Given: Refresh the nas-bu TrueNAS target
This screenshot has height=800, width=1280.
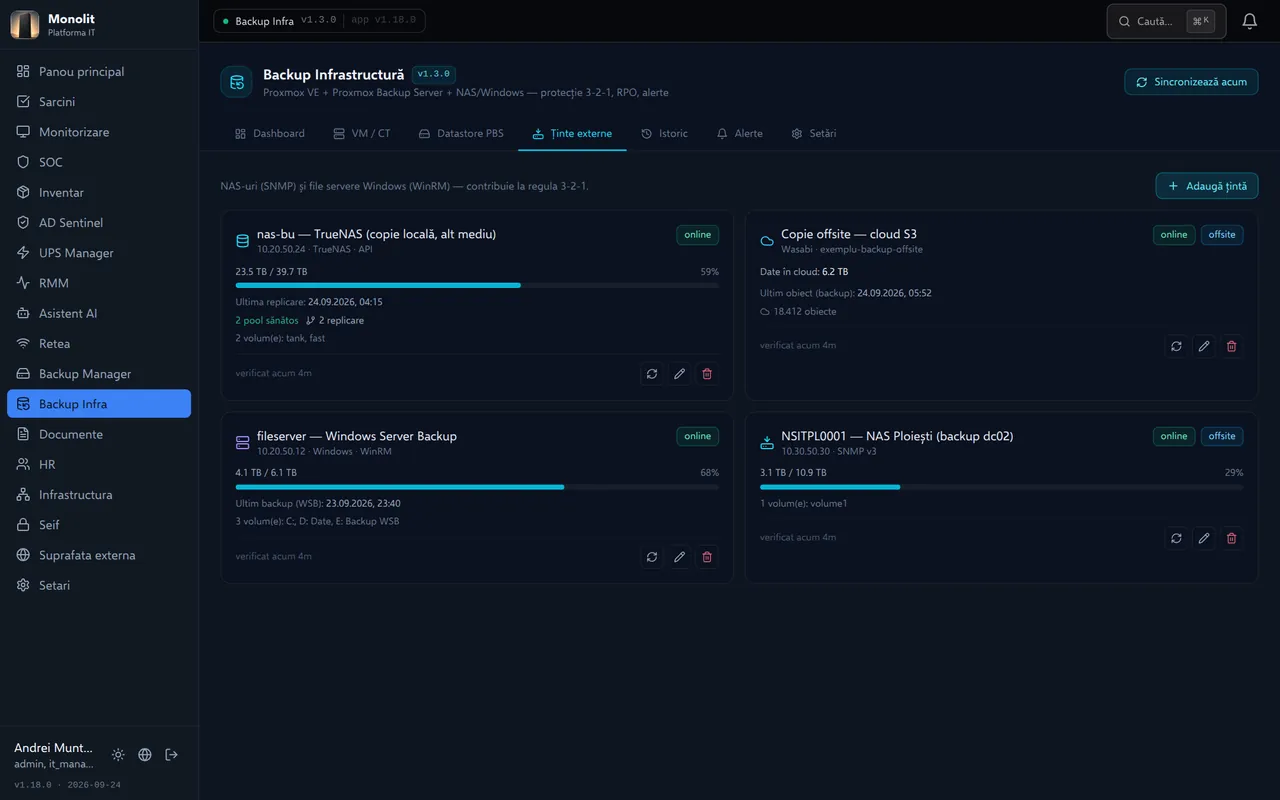Looking at the screenshot, I should click(x=652, y=374).
